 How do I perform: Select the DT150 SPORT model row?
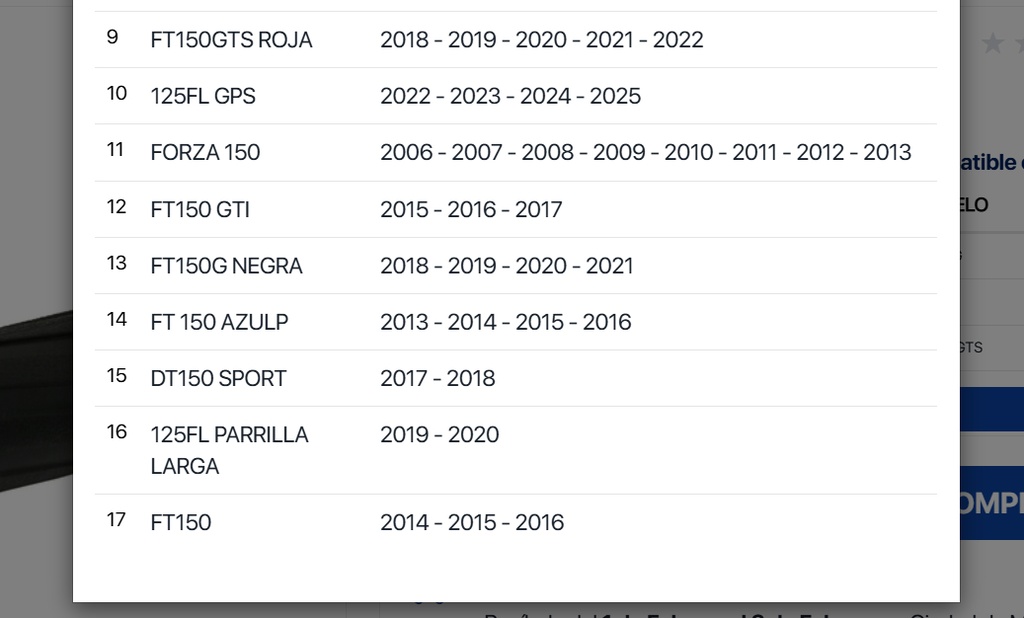(516, 378)
